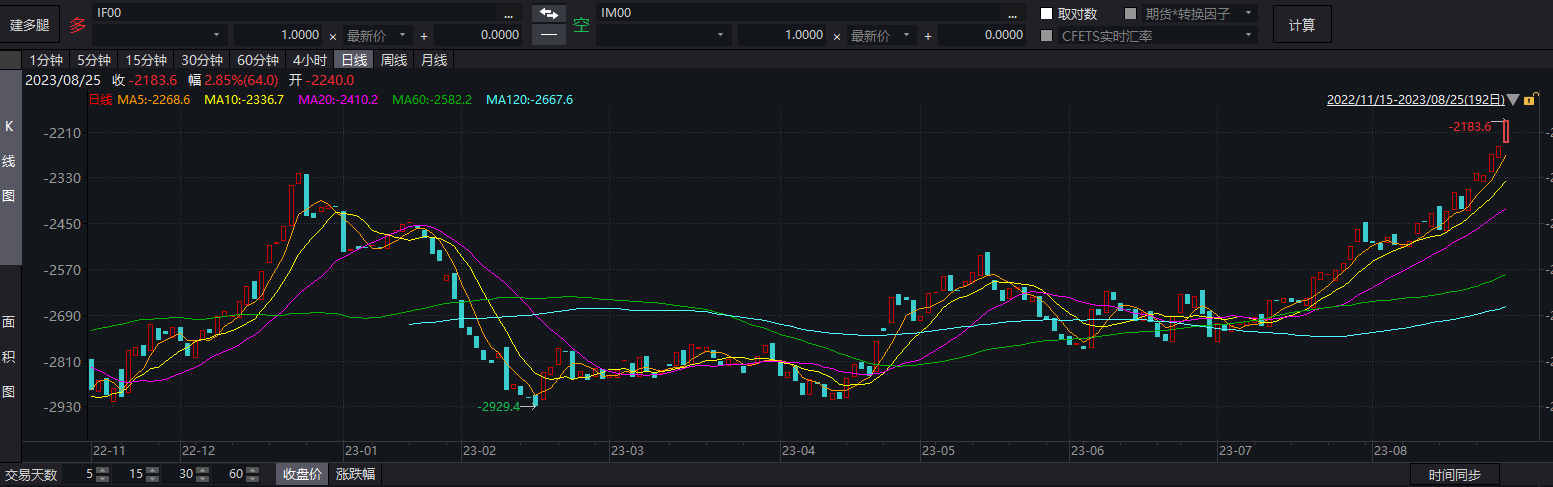1553x487 pixels.
Task: Expand the CFETS实时汇率 dropdown
Action: [x=1249, y=35]
